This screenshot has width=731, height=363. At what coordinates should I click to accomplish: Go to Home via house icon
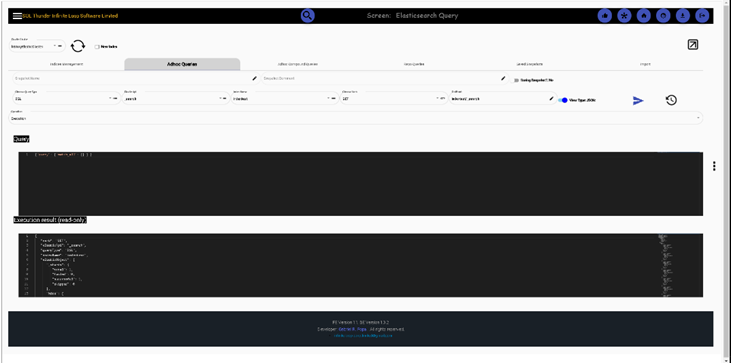click(x=644, y=16)
